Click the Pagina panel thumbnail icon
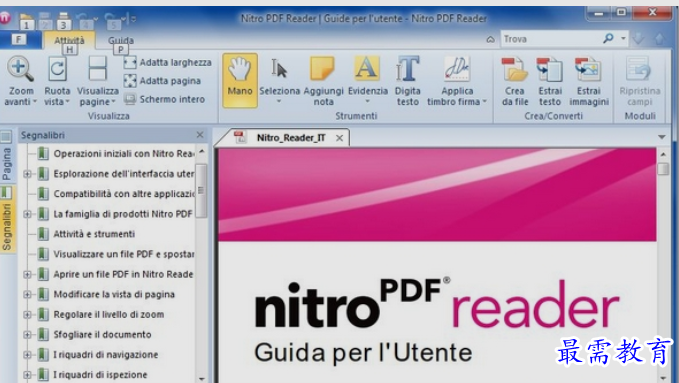 pos(6,137)
